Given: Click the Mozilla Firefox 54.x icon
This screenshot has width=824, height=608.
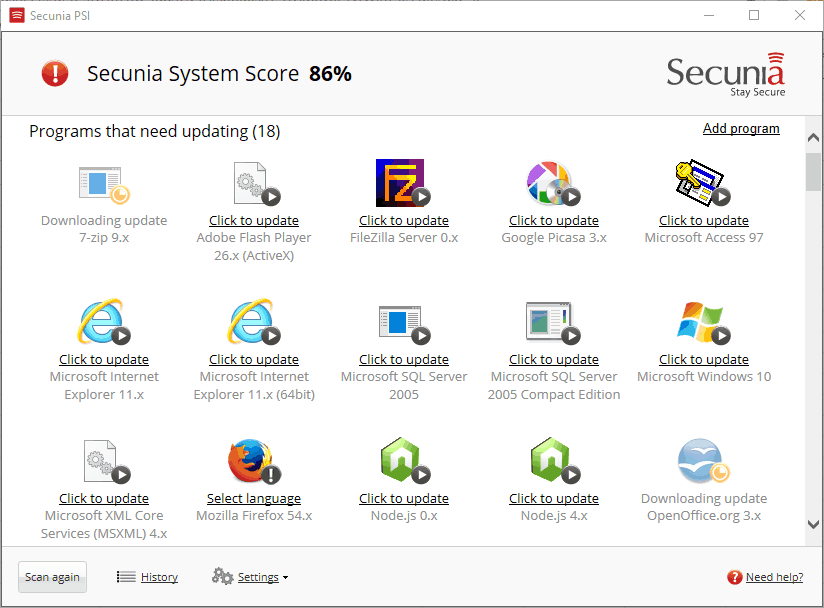Looking at the screenshot, I should pyautogui.click(x=254, y=461).
